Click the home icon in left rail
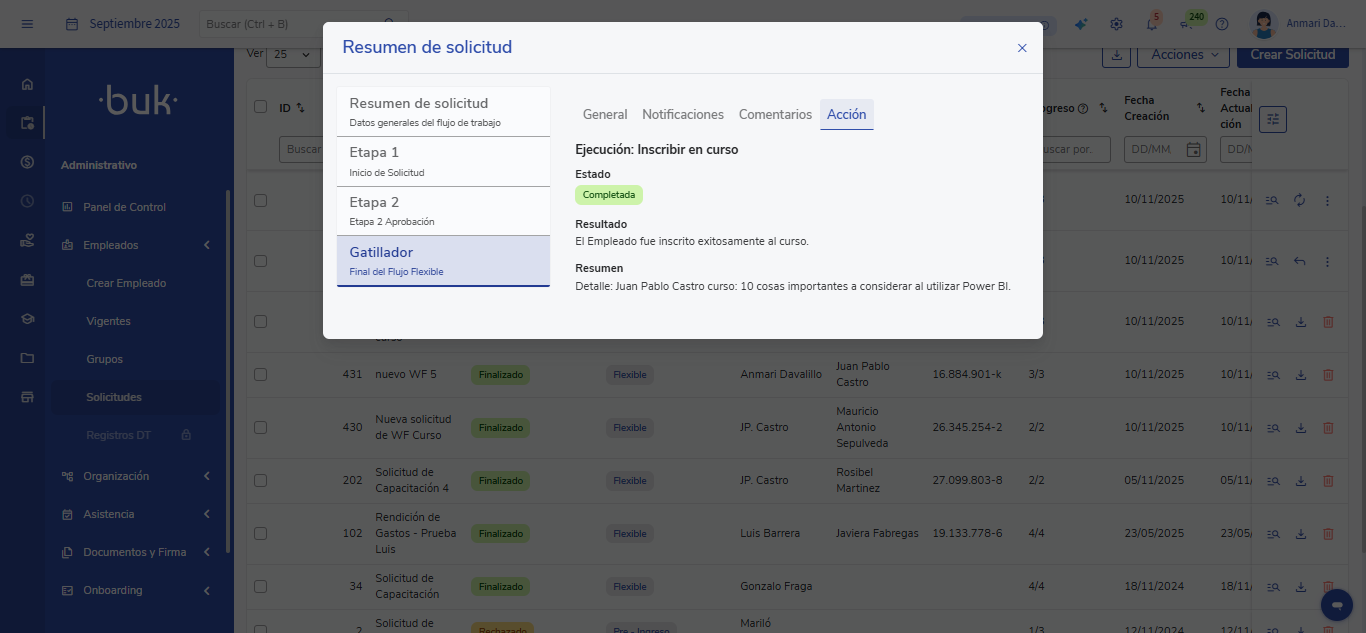The height and width of the screenshot is (633, 1366). click(27, 85)
